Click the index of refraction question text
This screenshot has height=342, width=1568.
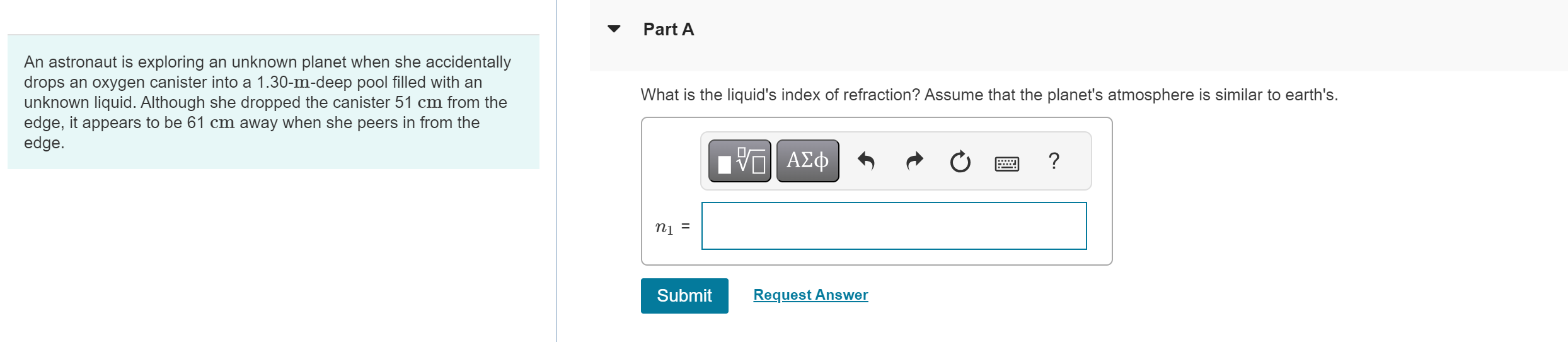(989, 95)
